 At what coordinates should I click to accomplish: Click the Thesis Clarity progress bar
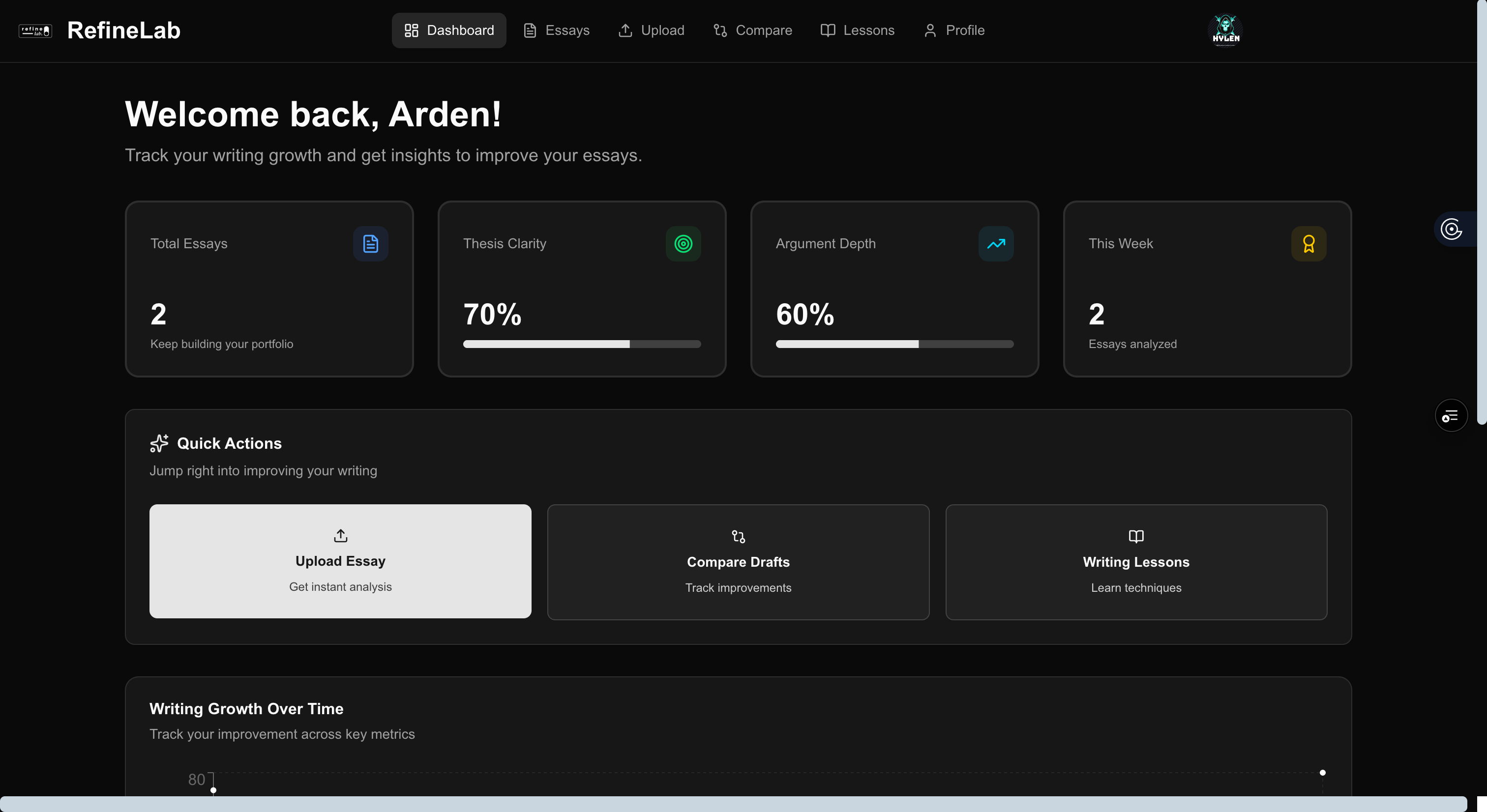(581, 344)
